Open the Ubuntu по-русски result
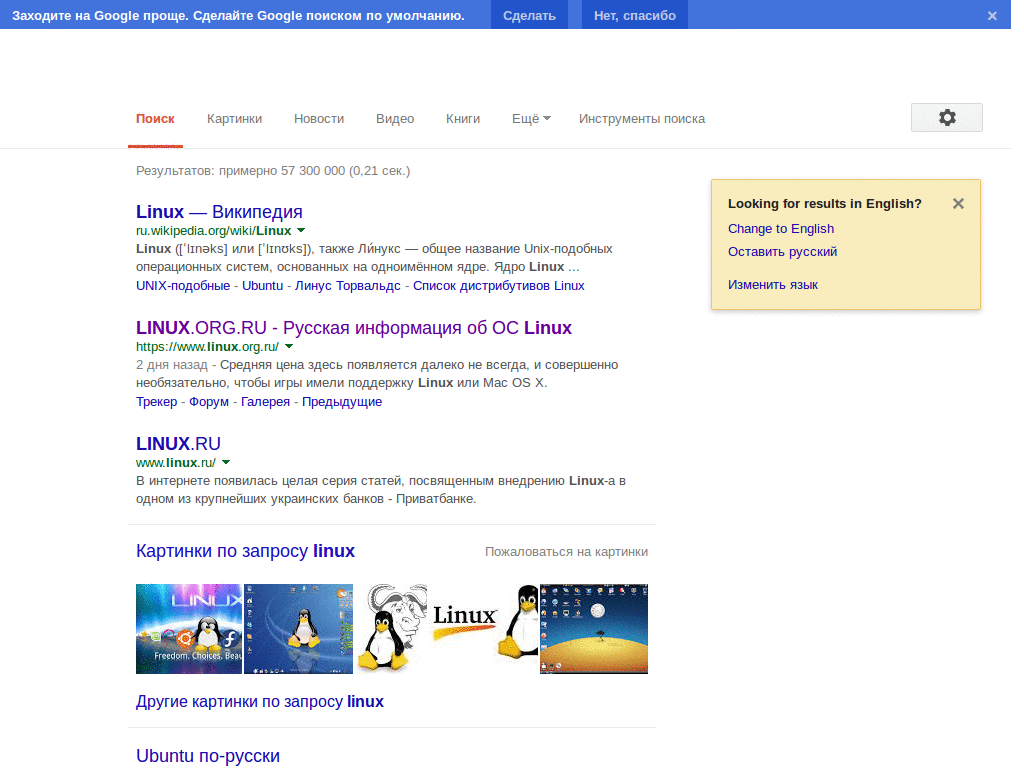 208,756
